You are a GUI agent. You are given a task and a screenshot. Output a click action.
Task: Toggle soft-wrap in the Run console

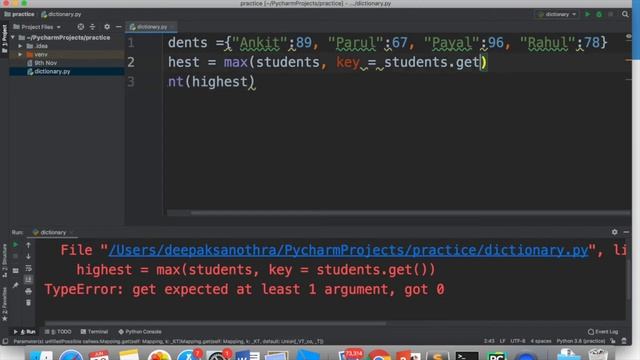coord(28,268)
